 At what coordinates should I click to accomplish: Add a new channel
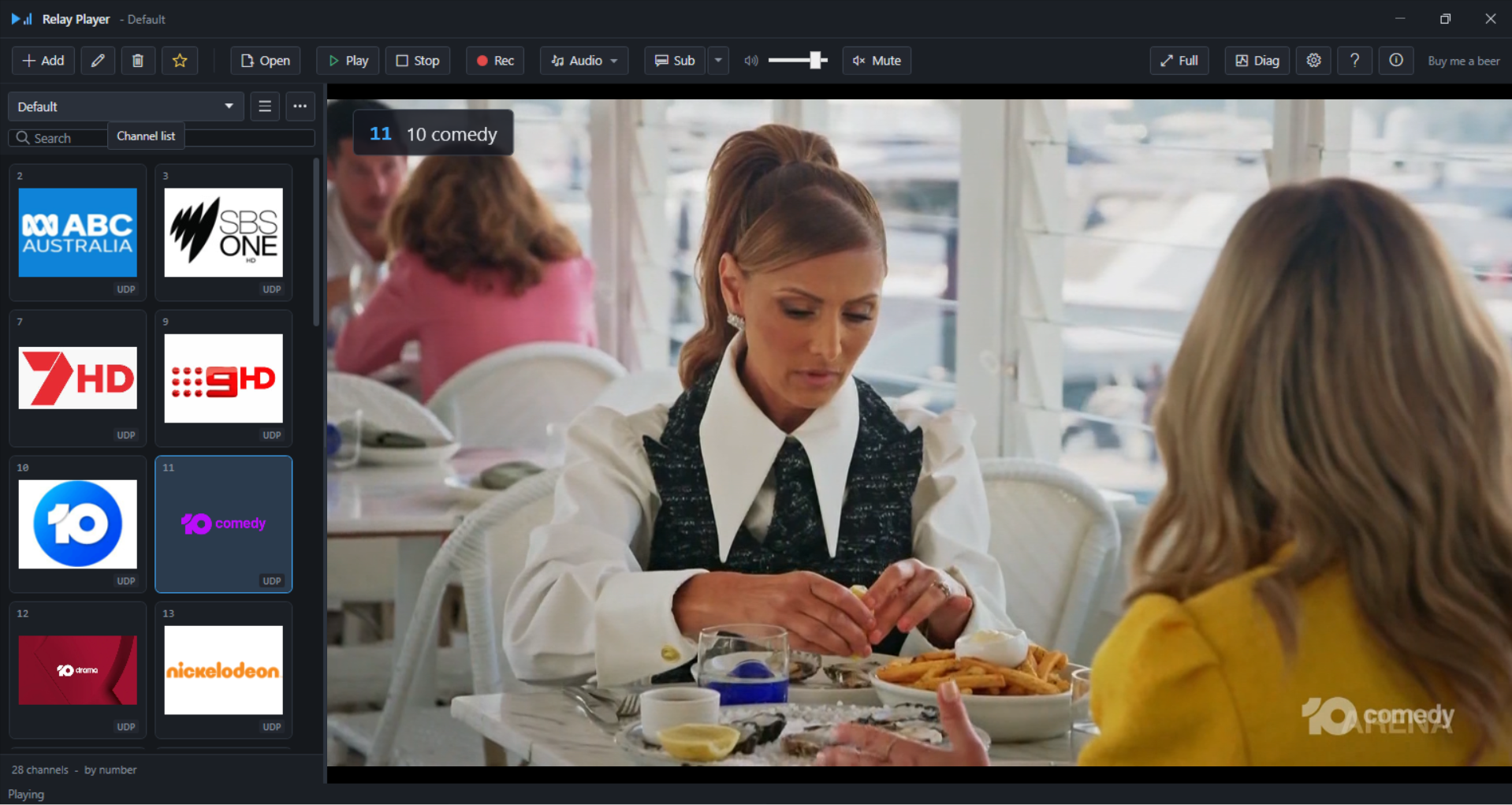(x=43, y=61)
